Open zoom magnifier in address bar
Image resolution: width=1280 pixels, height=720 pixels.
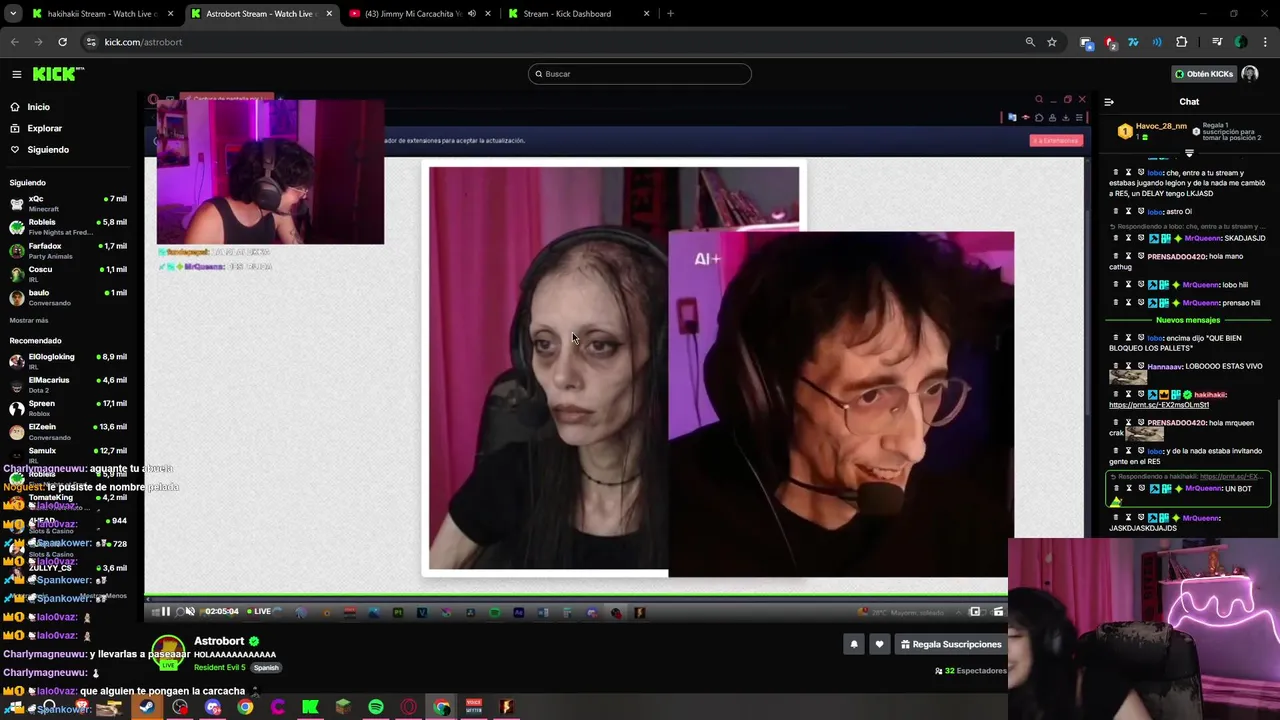pyautogui.click(x=1030, y=42)
